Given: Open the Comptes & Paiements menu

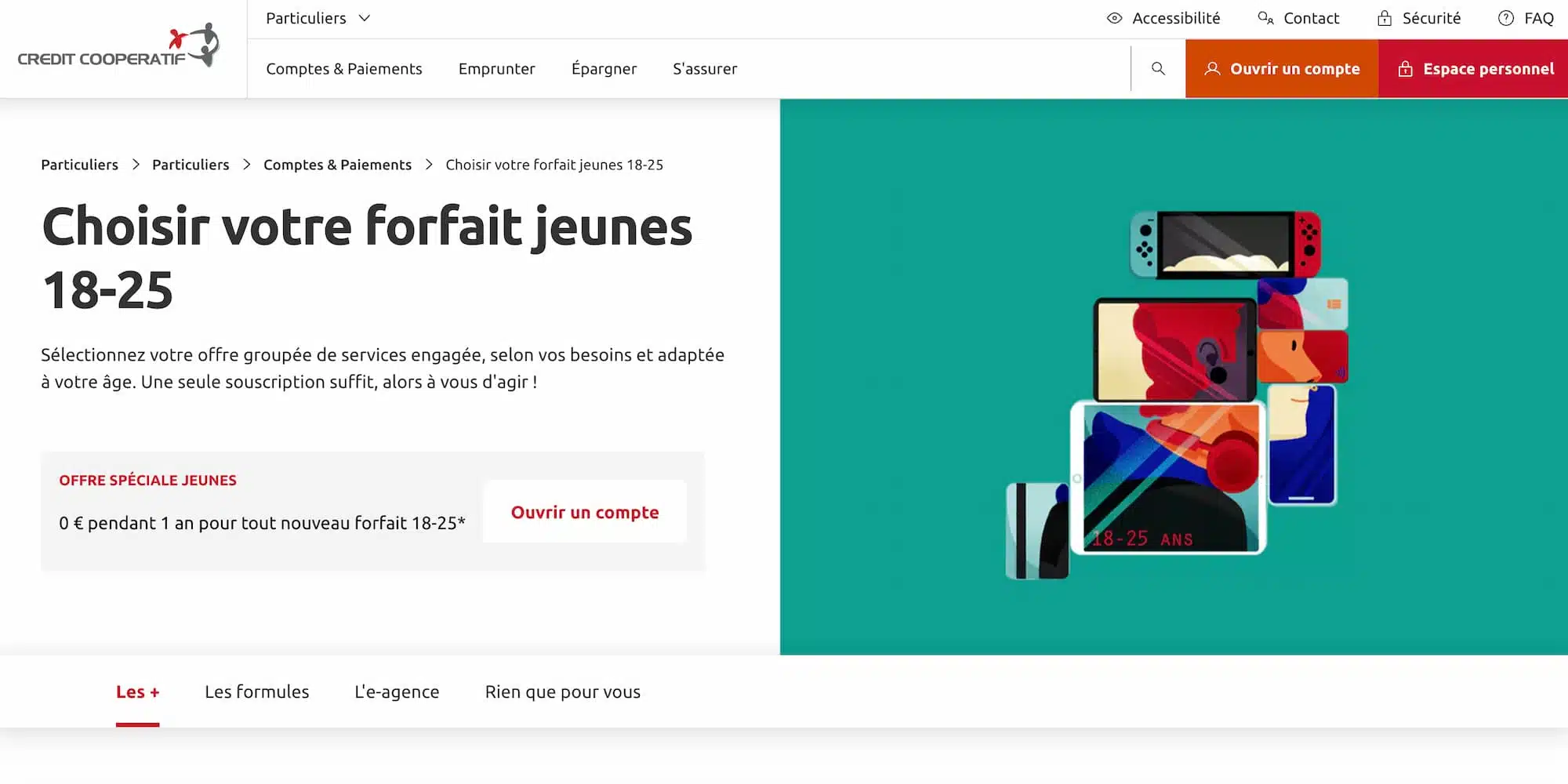Looking at the screenshot, I should tap(344, 69).
